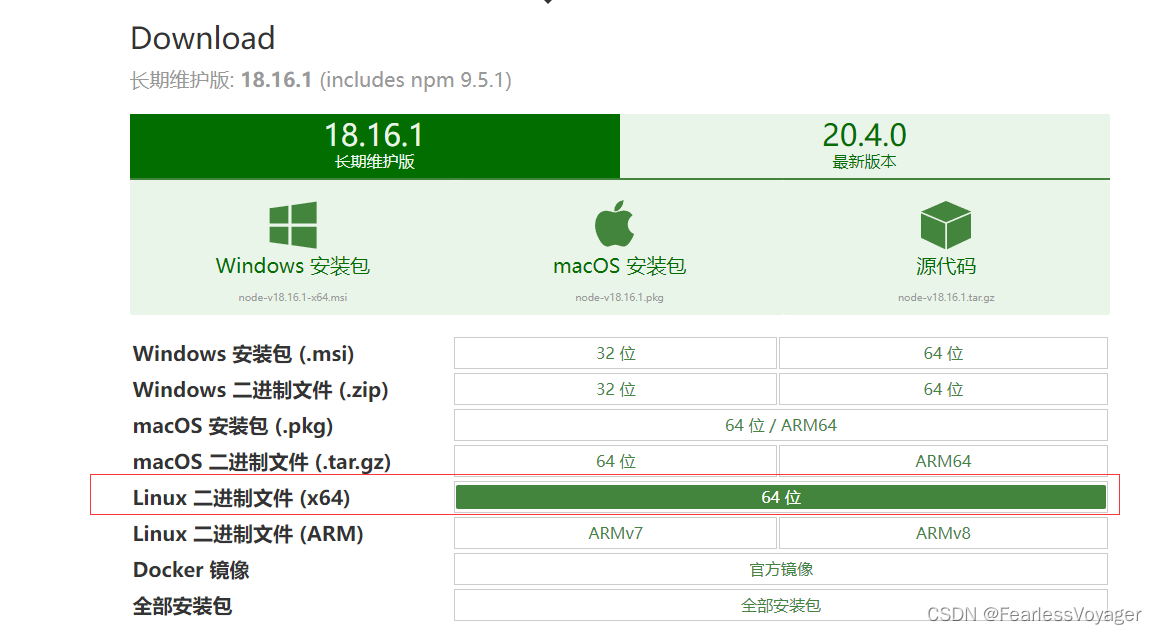Open the Windows 安装包 download link

(293, 266)
